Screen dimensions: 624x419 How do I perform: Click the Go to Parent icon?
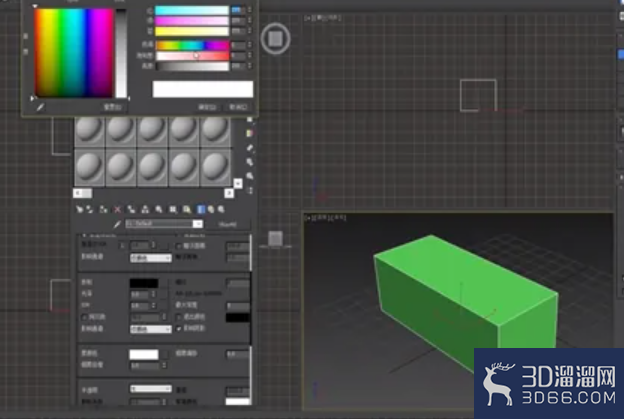click(211, 209)
